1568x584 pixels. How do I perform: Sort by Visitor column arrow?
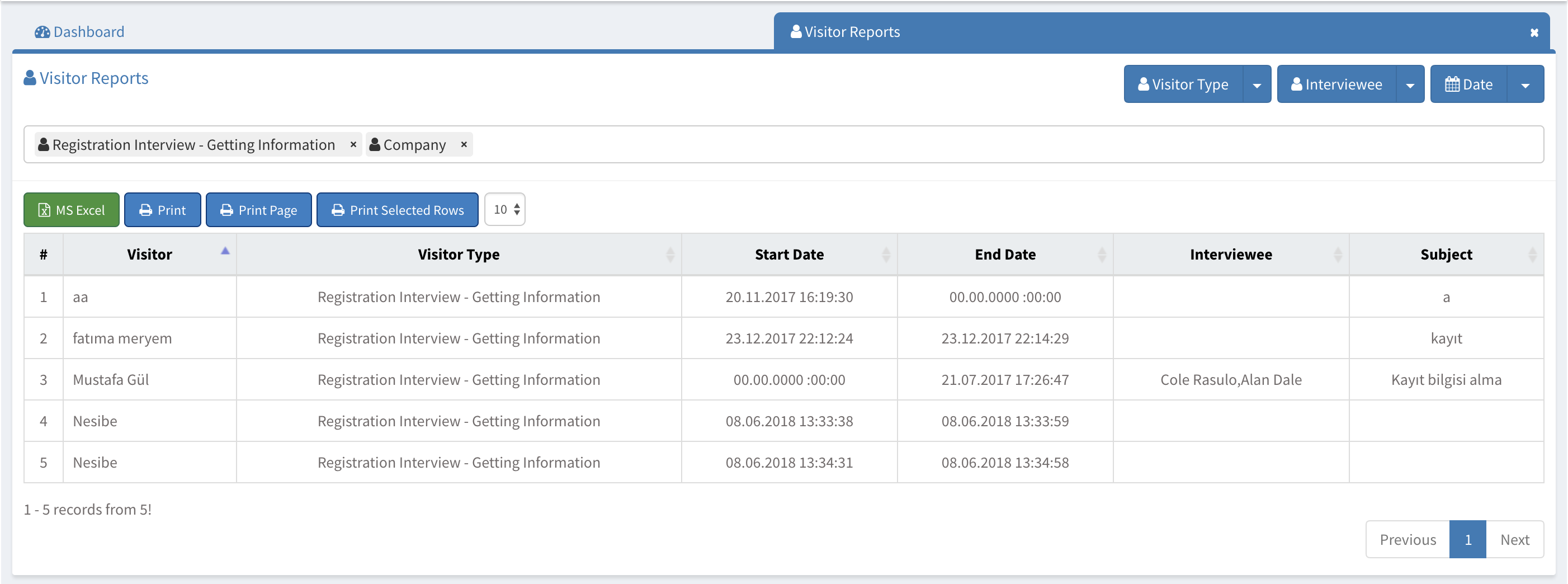tap(225, 251)
